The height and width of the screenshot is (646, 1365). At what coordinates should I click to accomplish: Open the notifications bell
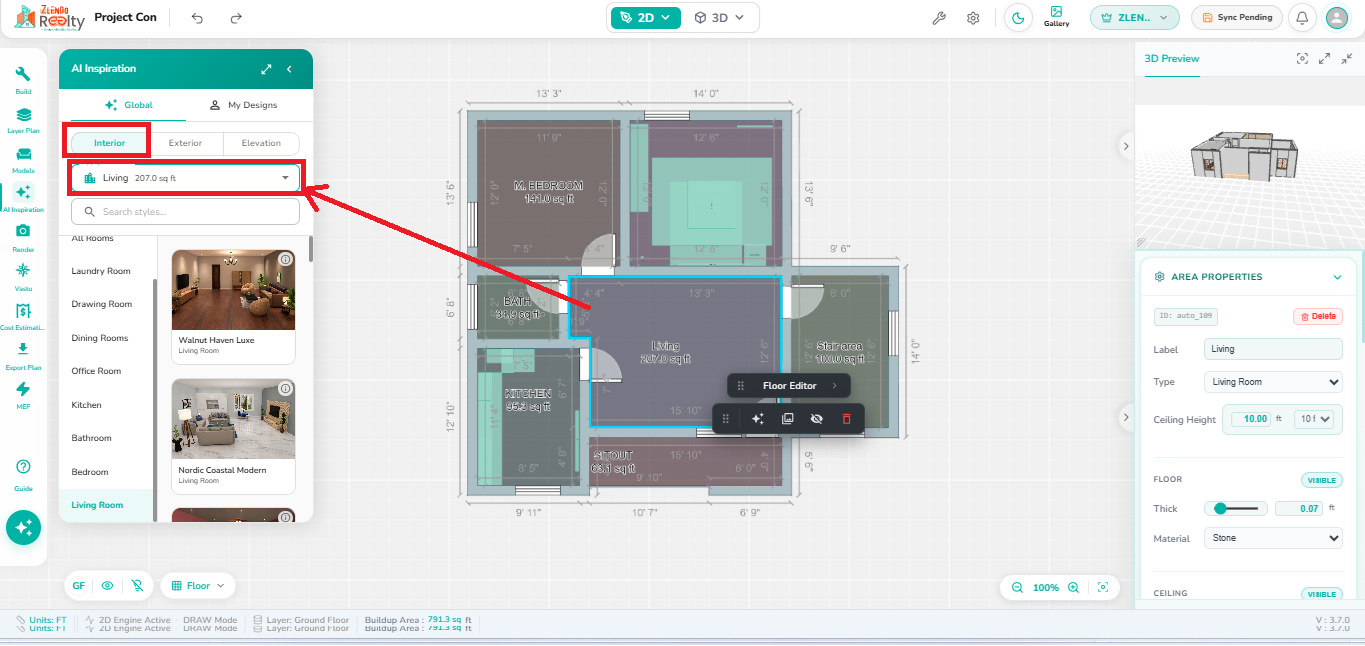click(x=1302, y=17)
